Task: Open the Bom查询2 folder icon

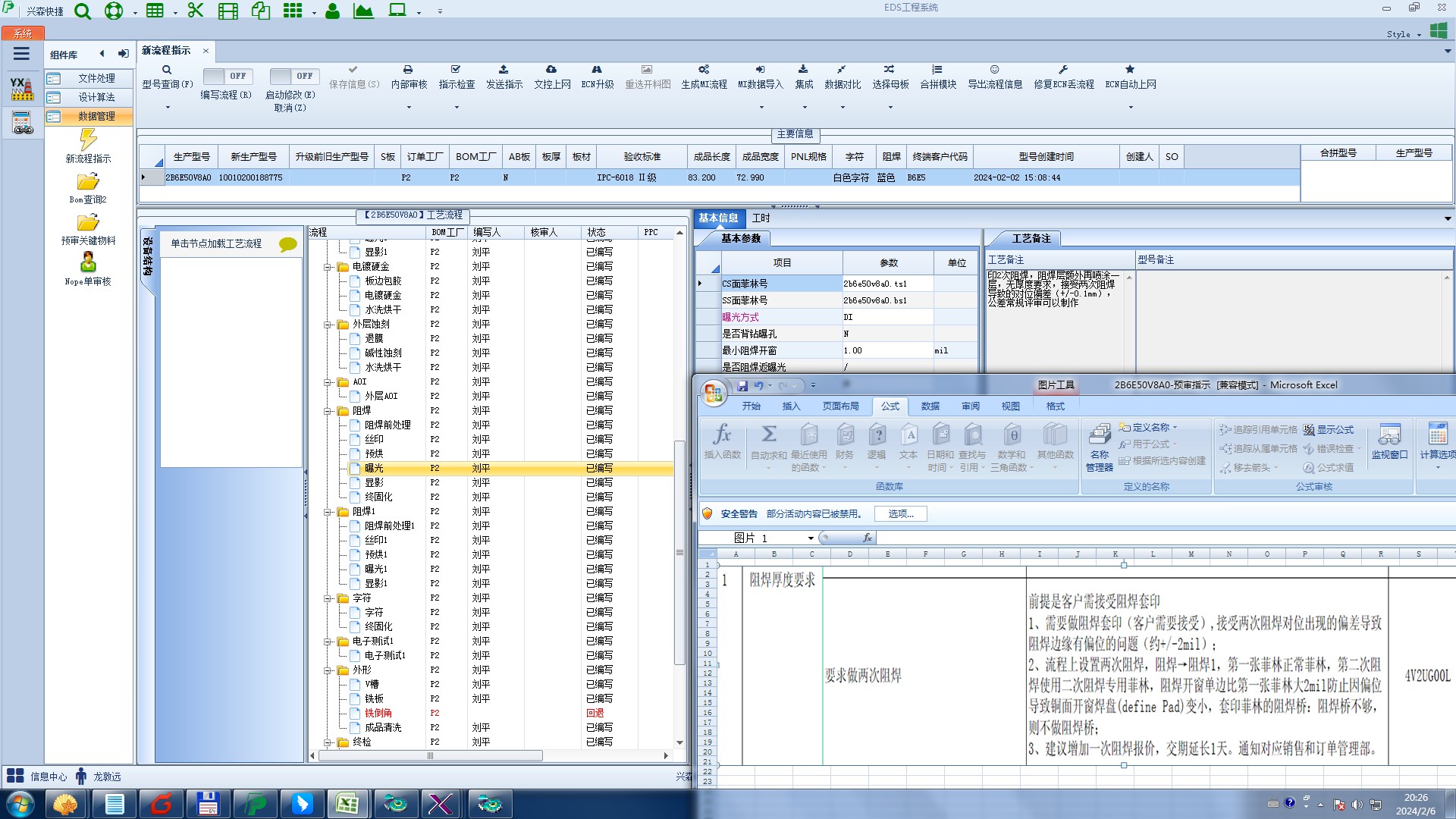Action: pyautogui.click(x=88, y=182)
